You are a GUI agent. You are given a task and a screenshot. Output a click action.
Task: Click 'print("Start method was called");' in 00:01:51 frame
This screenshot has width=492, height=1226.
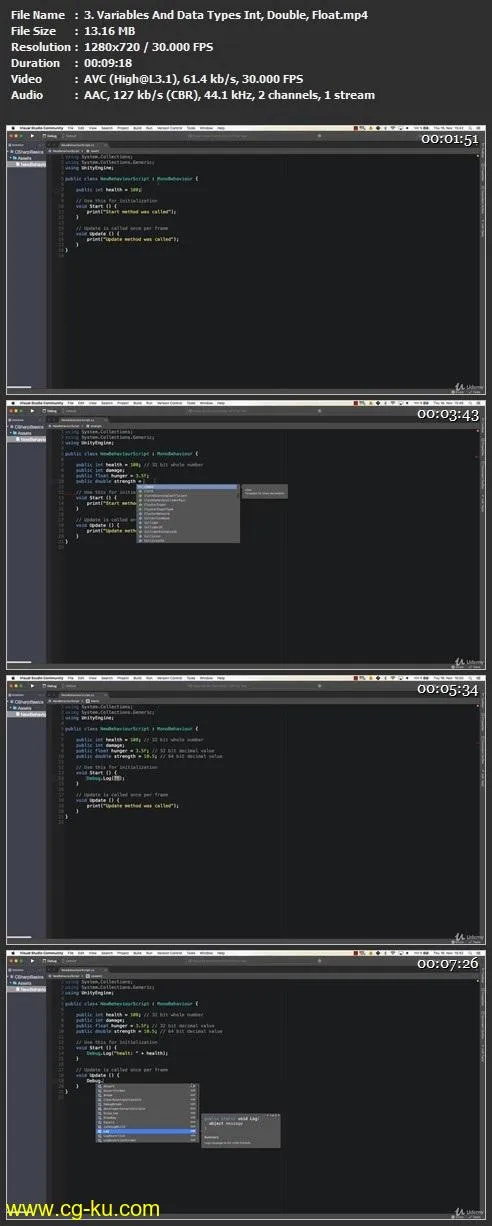point(131,212)
